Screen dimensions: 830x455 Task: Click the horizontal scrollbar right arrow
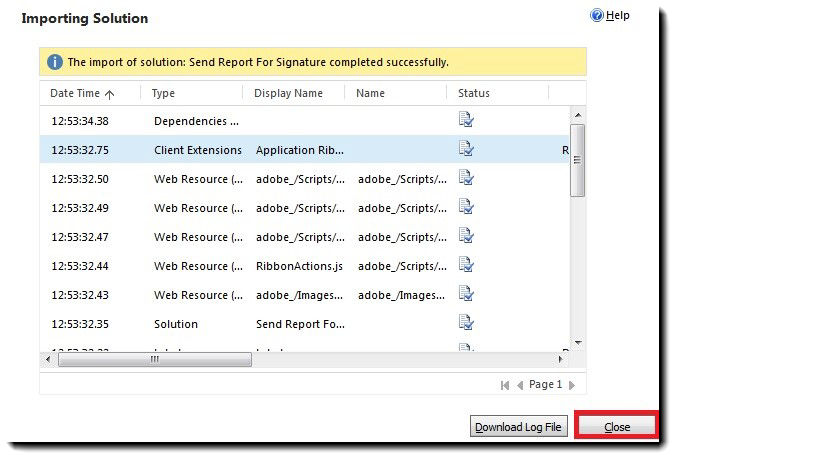(x=561, y=359)
